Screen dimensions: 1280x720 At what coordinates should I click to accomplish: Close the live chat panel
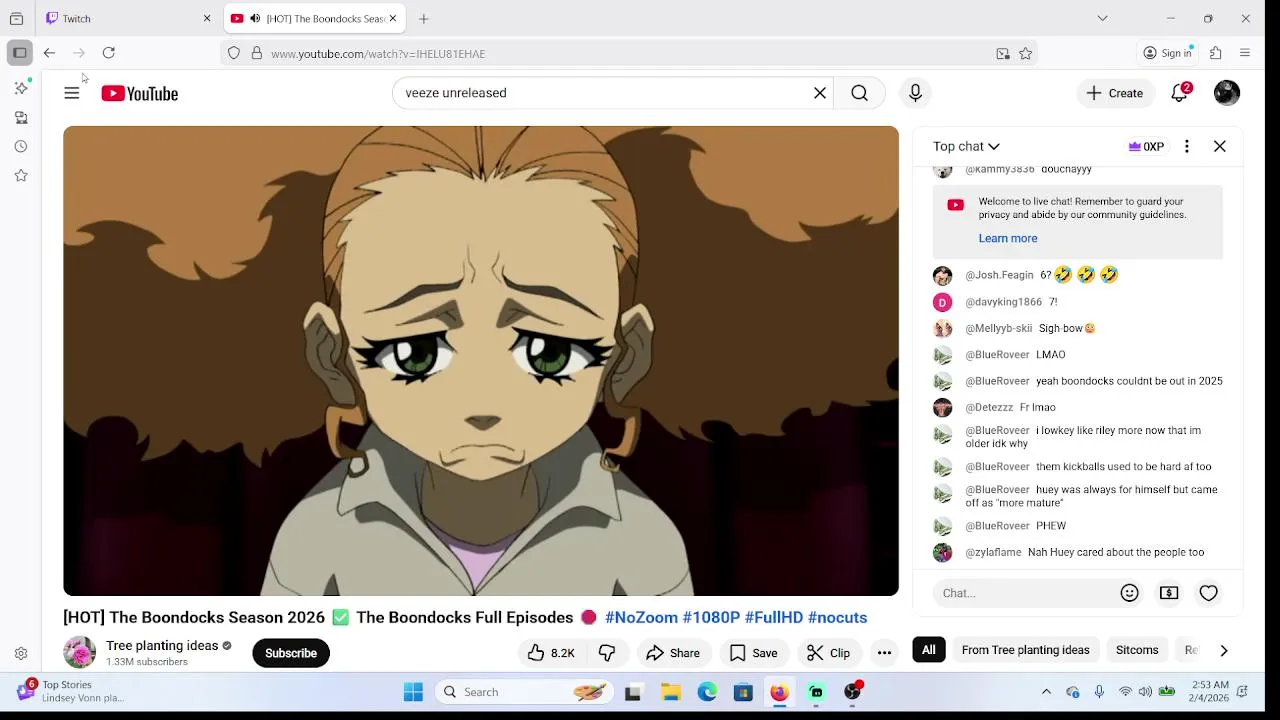pyautogui.click(x=1220, y=146)
